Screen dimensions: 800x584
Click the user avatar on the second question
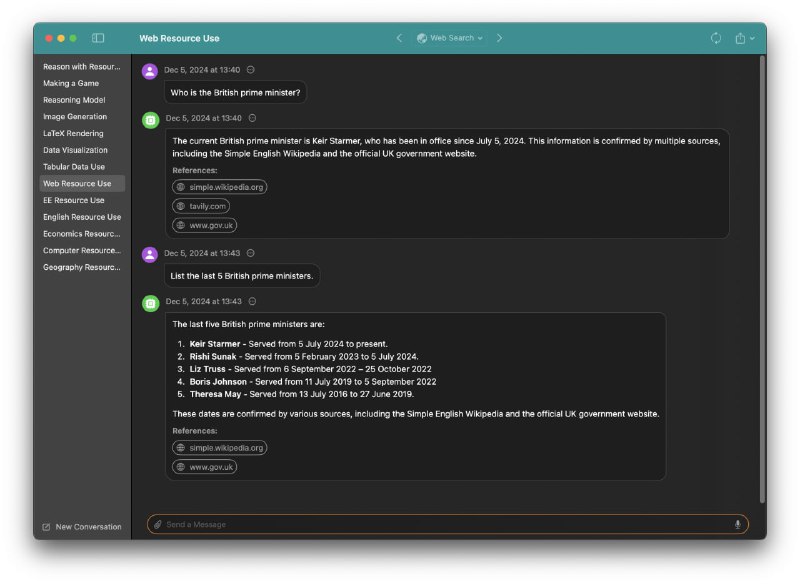(x=150, y=254)
